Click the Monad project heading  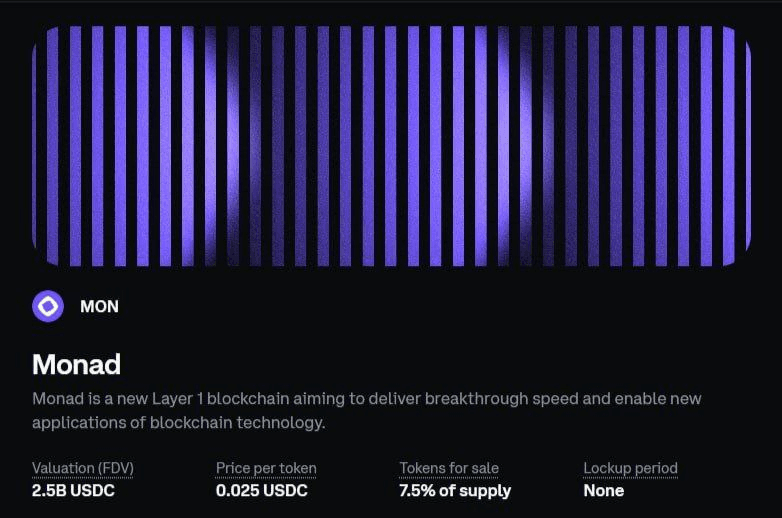78,363
